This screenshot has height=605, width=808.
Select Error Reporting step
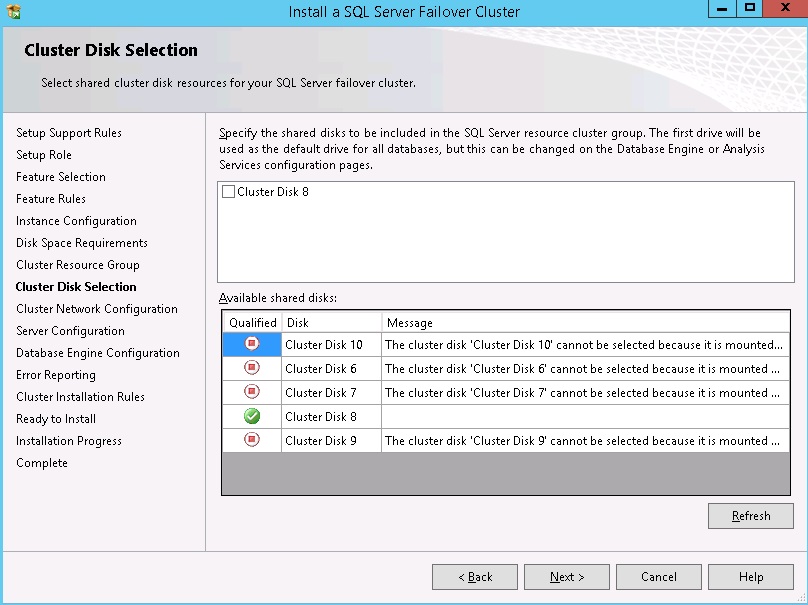tap(56, 375)
